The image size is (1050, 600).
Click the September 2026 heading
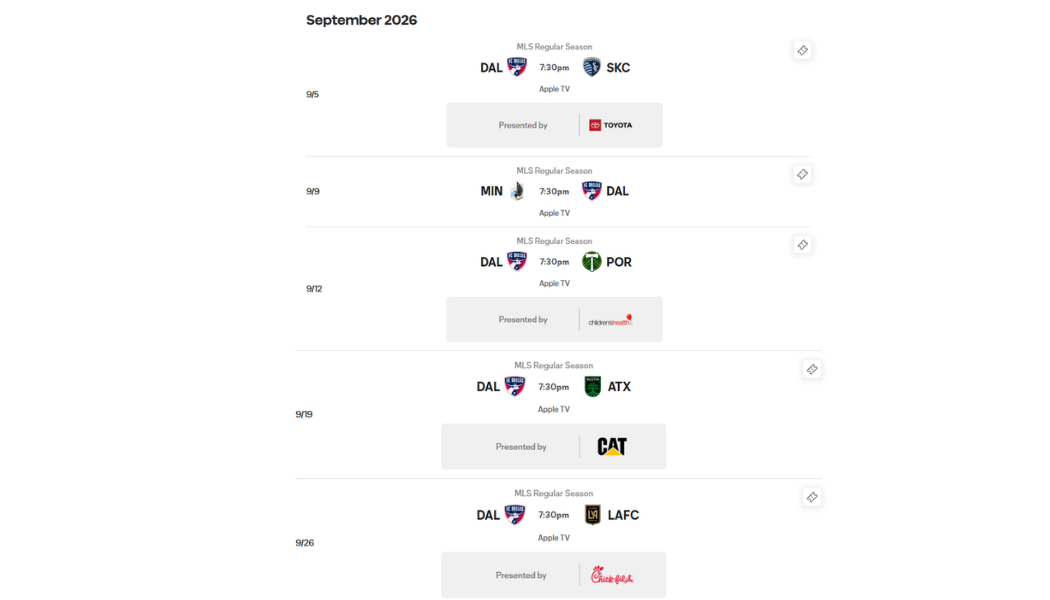(362, 20)
